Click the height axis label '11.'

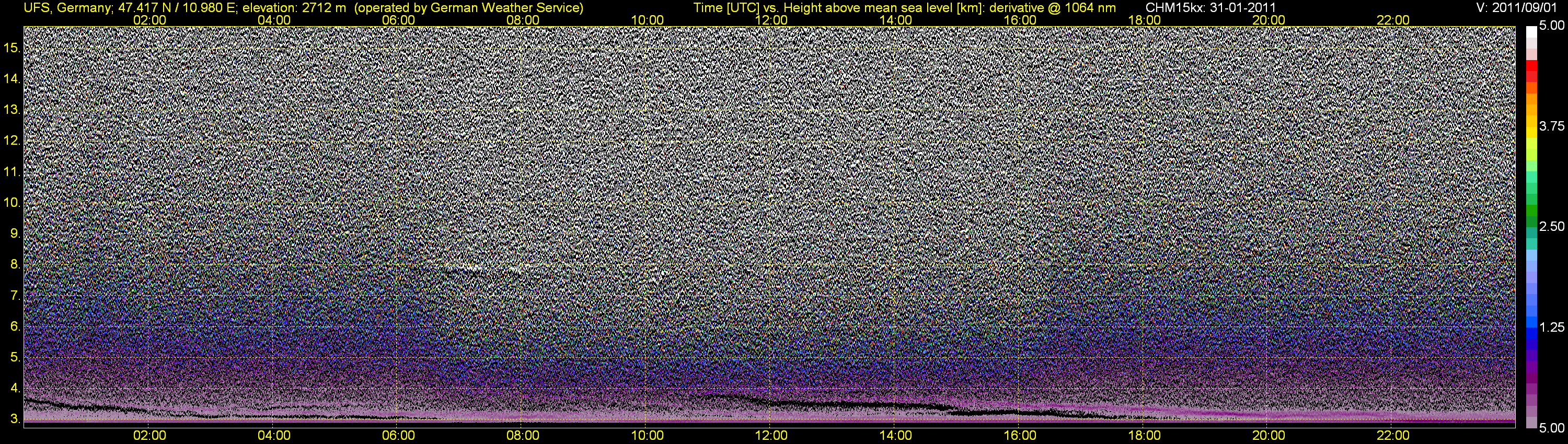pyautogui.click(x=12, y=172)
